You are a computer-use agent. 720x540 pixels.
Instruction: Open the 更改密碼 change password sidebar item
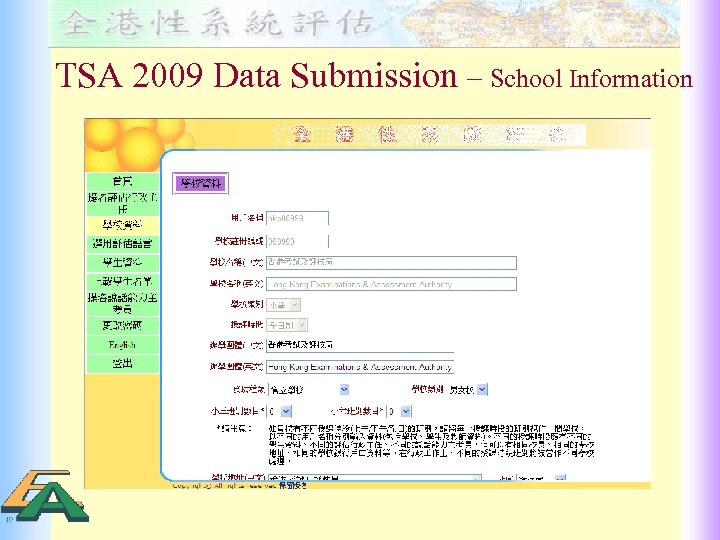(x=122, y=326)
